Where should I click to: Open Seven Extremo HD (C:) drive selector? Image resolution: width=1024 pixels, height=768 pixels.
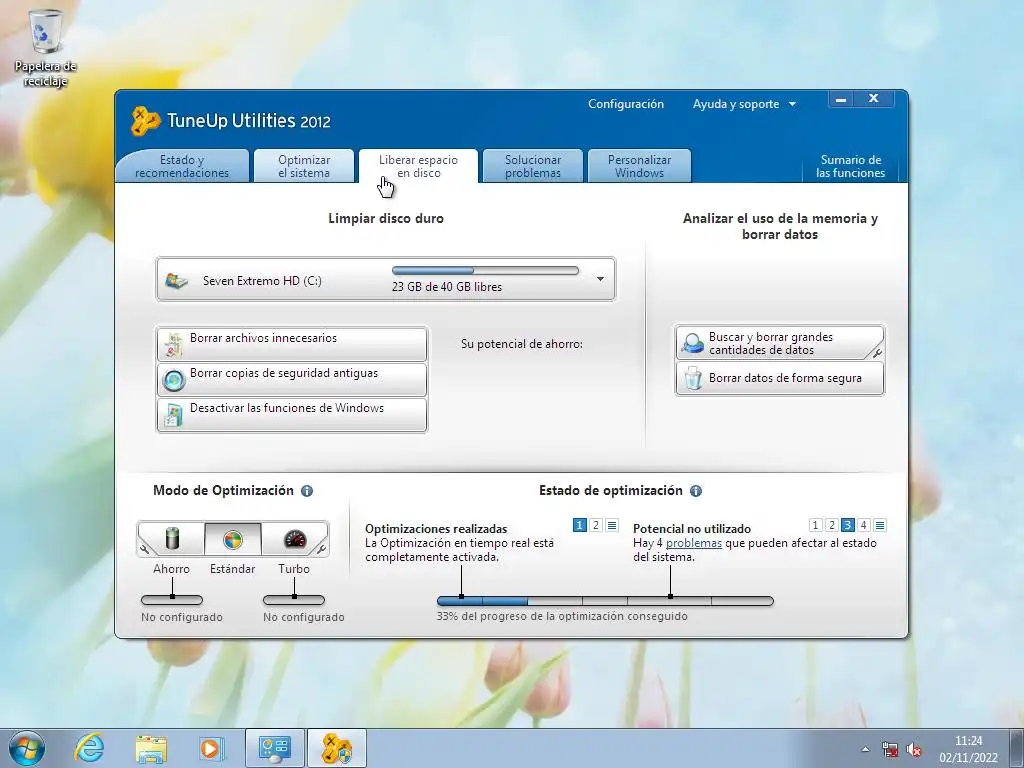click(386, 280)
